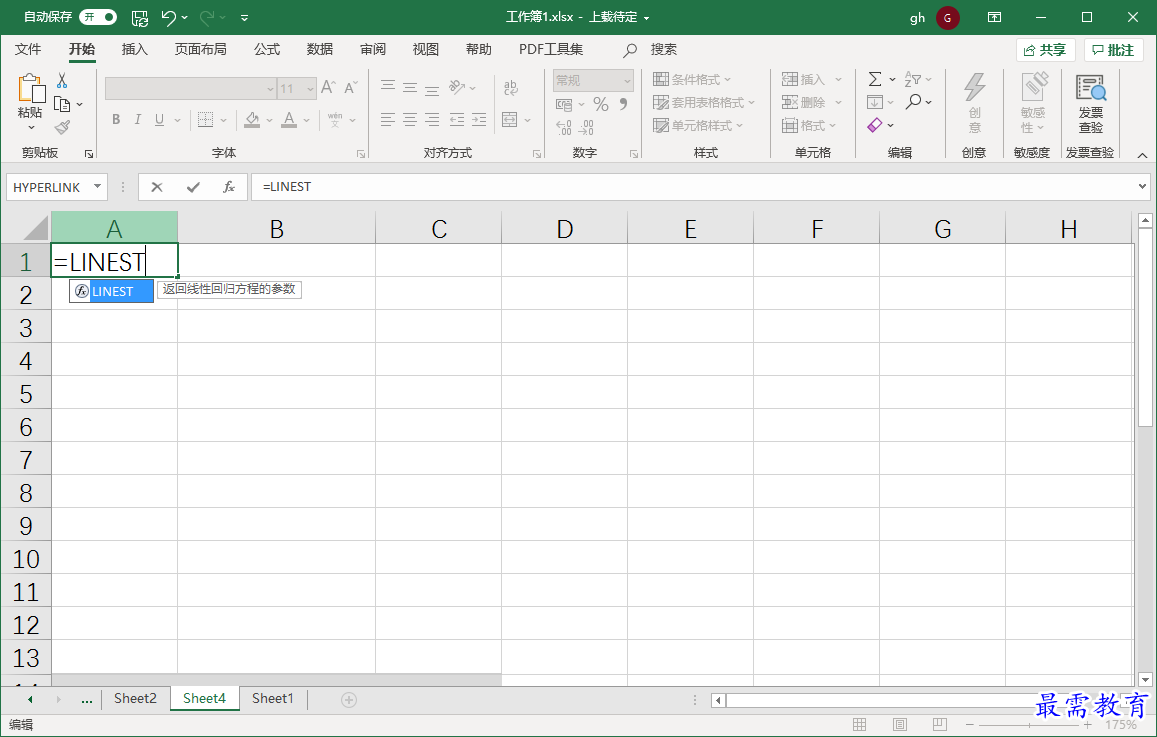Click the Undo arrow icon

pyautogui.click(x=169, y=18)
